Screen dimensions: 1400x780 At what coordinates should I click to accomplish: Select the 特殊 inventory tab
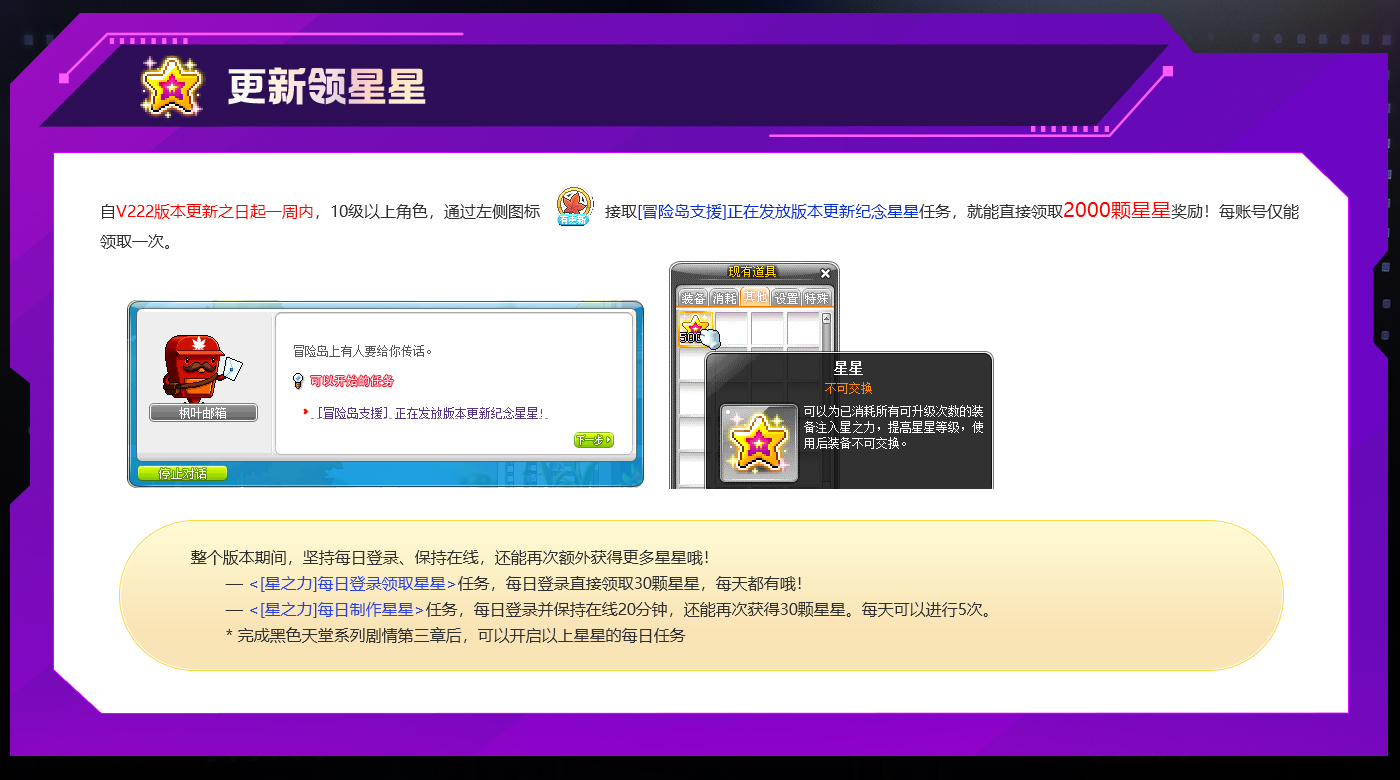click(816, 298)
